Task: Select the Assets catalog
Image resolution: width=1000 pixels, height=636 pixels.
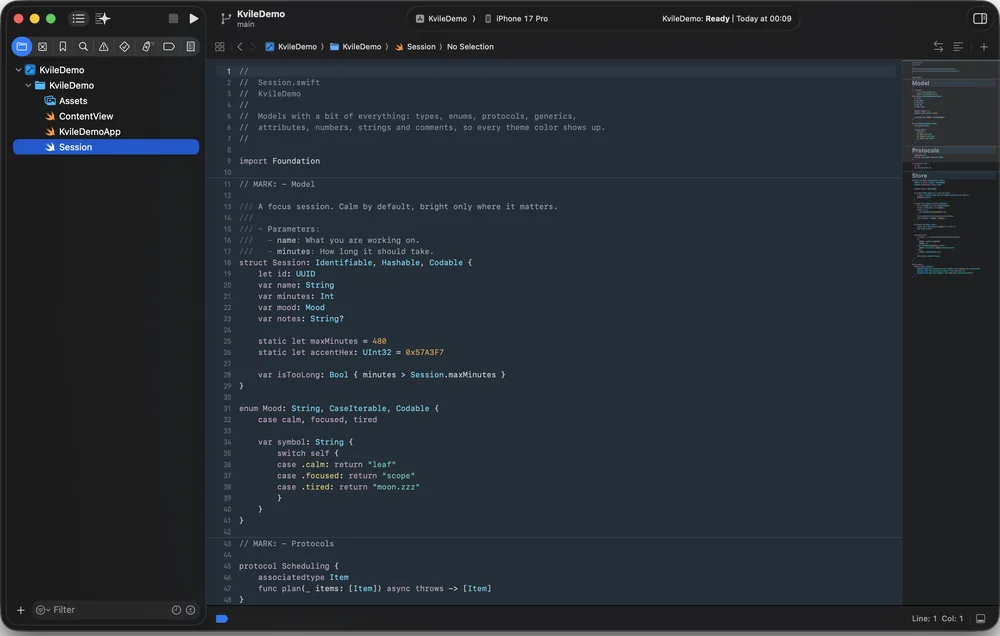Action: pyautogui.click(x=73, y=101)
